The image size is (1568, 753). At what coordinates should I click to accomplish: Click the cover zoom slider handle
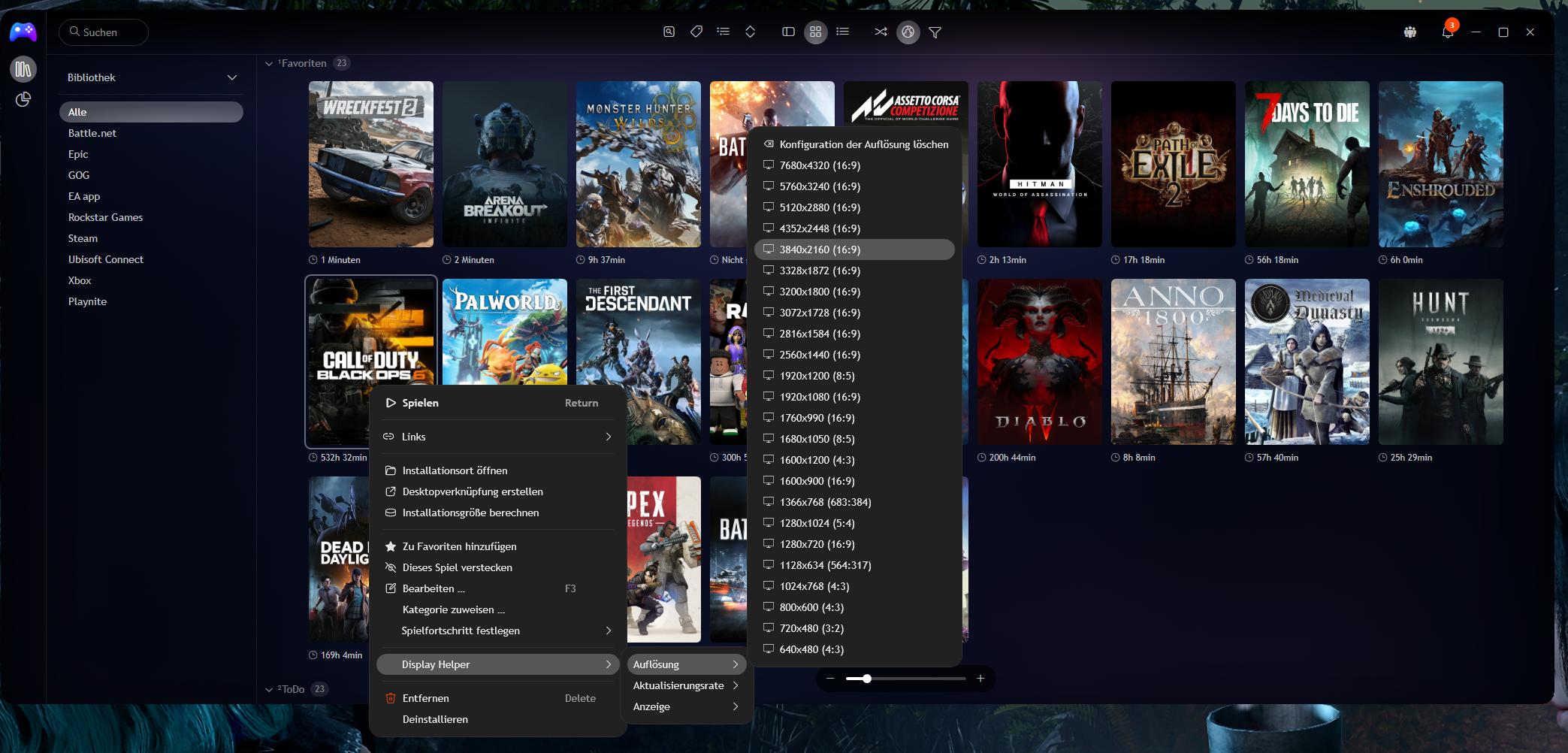tap(867, 679)
